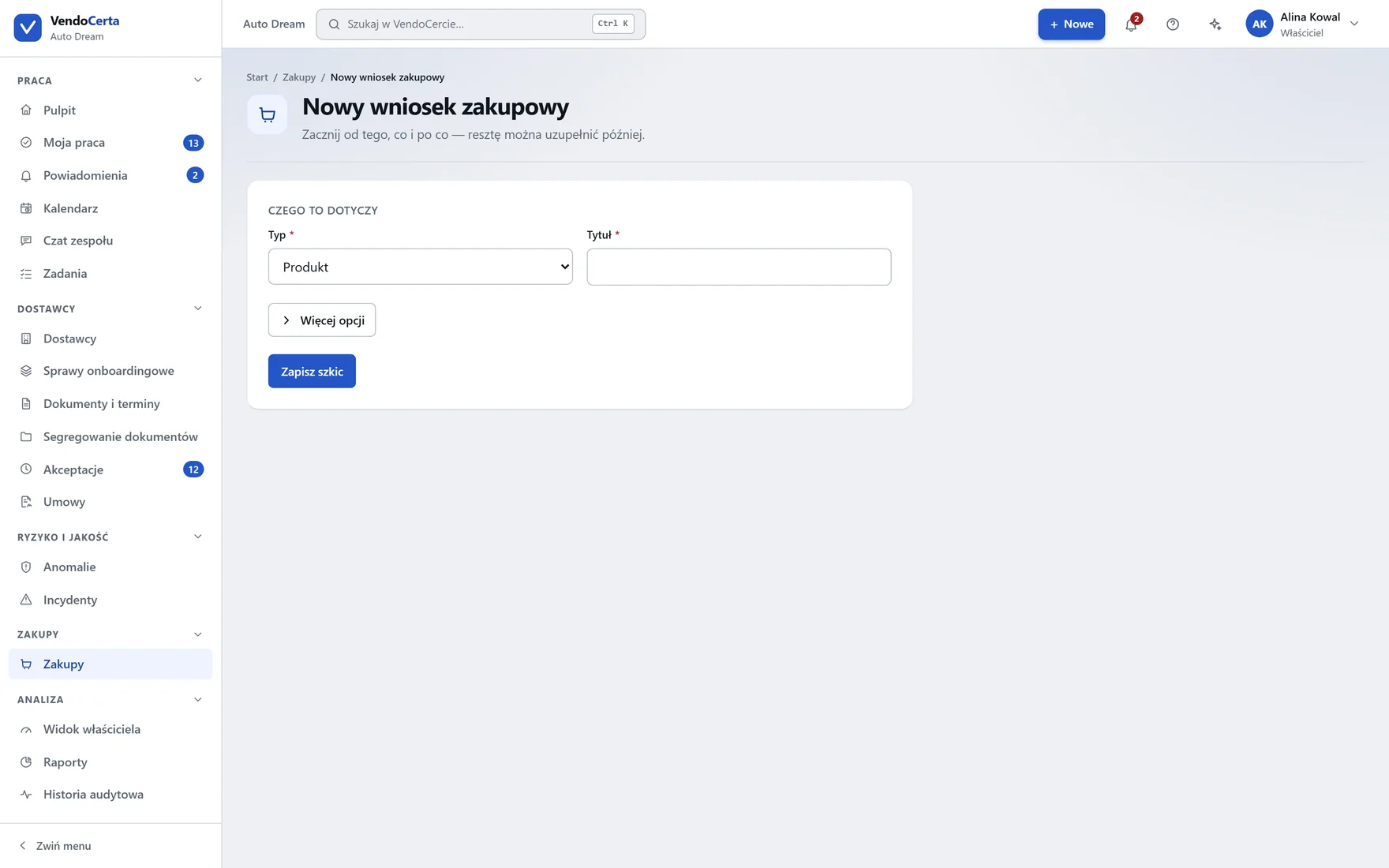Viewport: 1389px width, 868px height.
Task: Click the Pulpit home icon
Action: pos(26,110)
